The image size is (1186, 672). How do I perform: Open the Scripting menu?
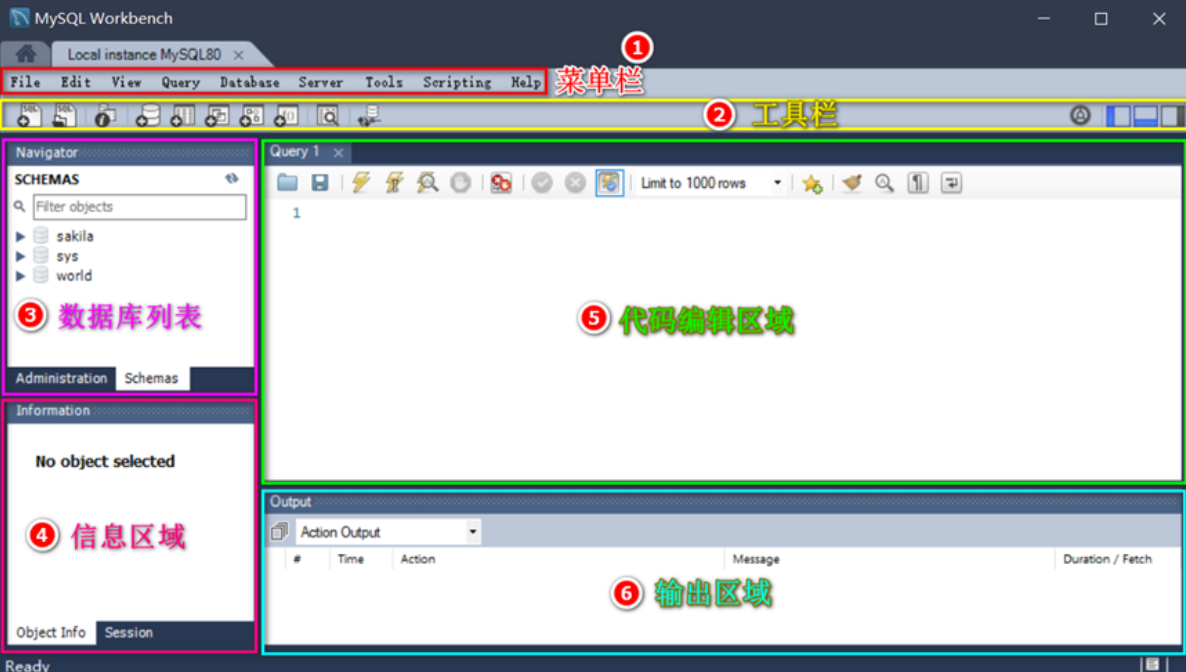457,82
